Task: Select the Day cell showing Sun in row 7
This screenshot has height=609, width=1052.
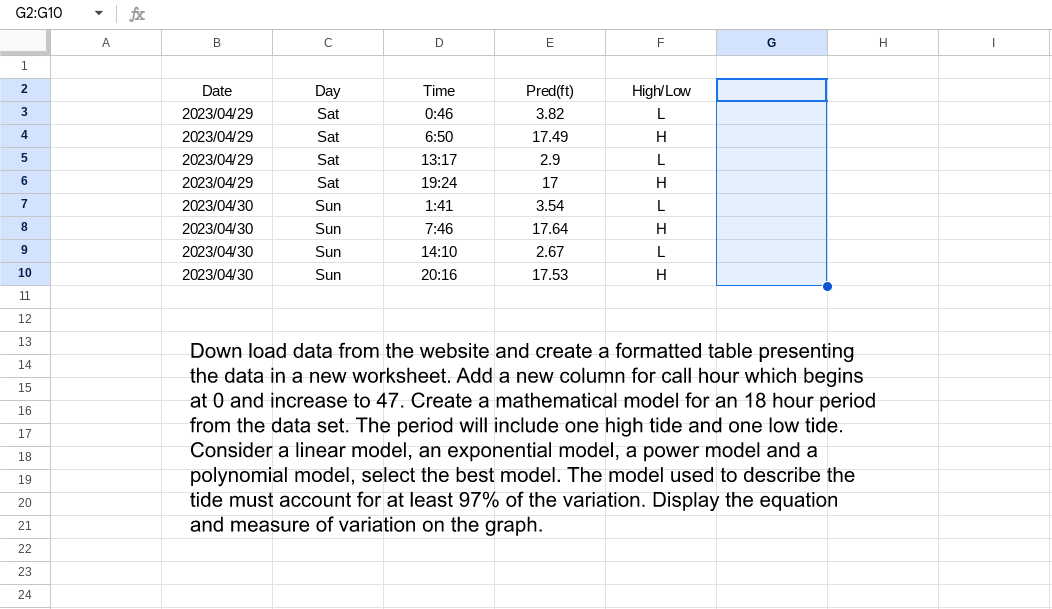Action: tap(327, 205)
